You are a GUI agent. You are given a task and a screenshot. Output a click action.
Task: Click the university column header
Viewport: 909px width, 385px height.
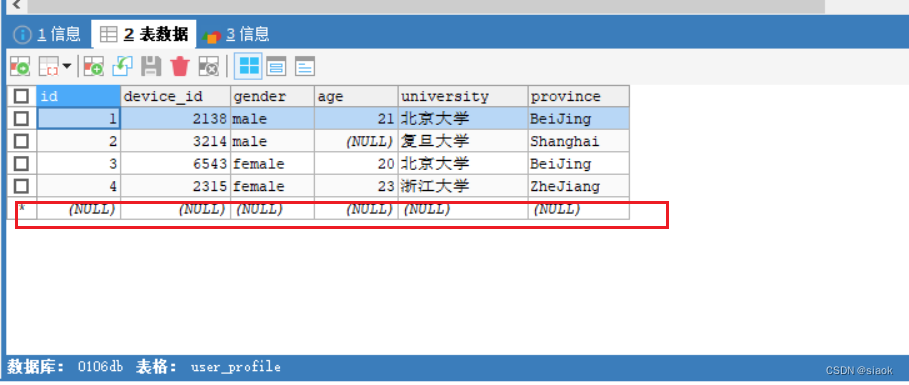click(x=463, y=96)
